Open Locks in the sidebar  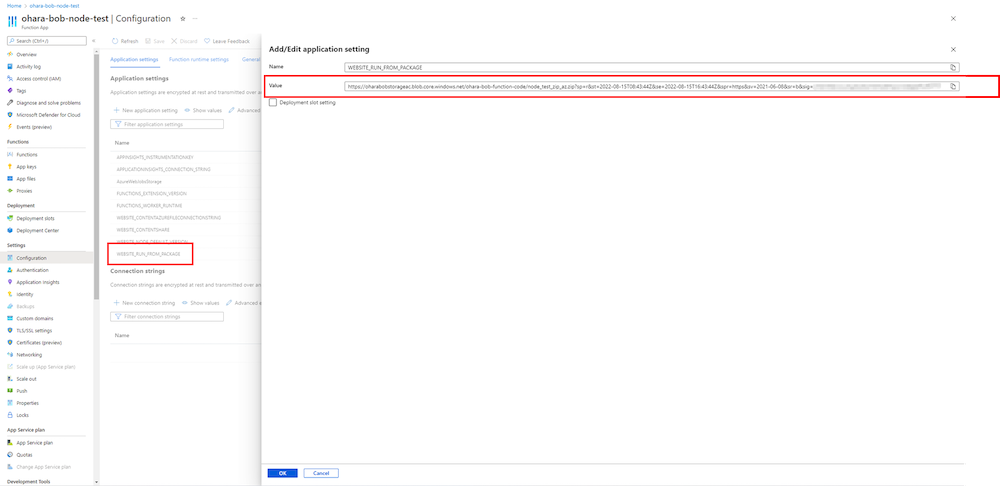(x=22, y=415)
